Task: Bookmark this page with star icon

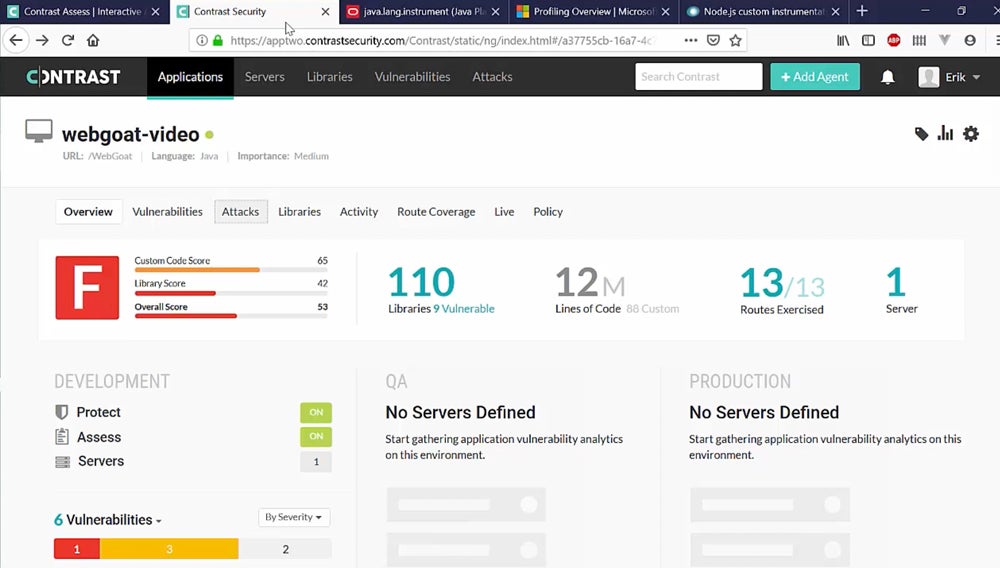Action: pyautogui.click(x=735, y=41)
